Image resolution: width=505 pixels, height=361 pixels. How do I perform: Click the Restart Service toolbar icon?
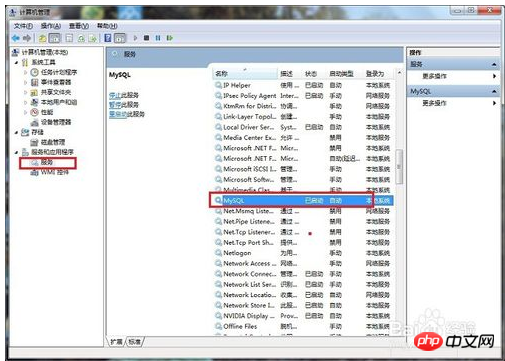tap(170, 38)
